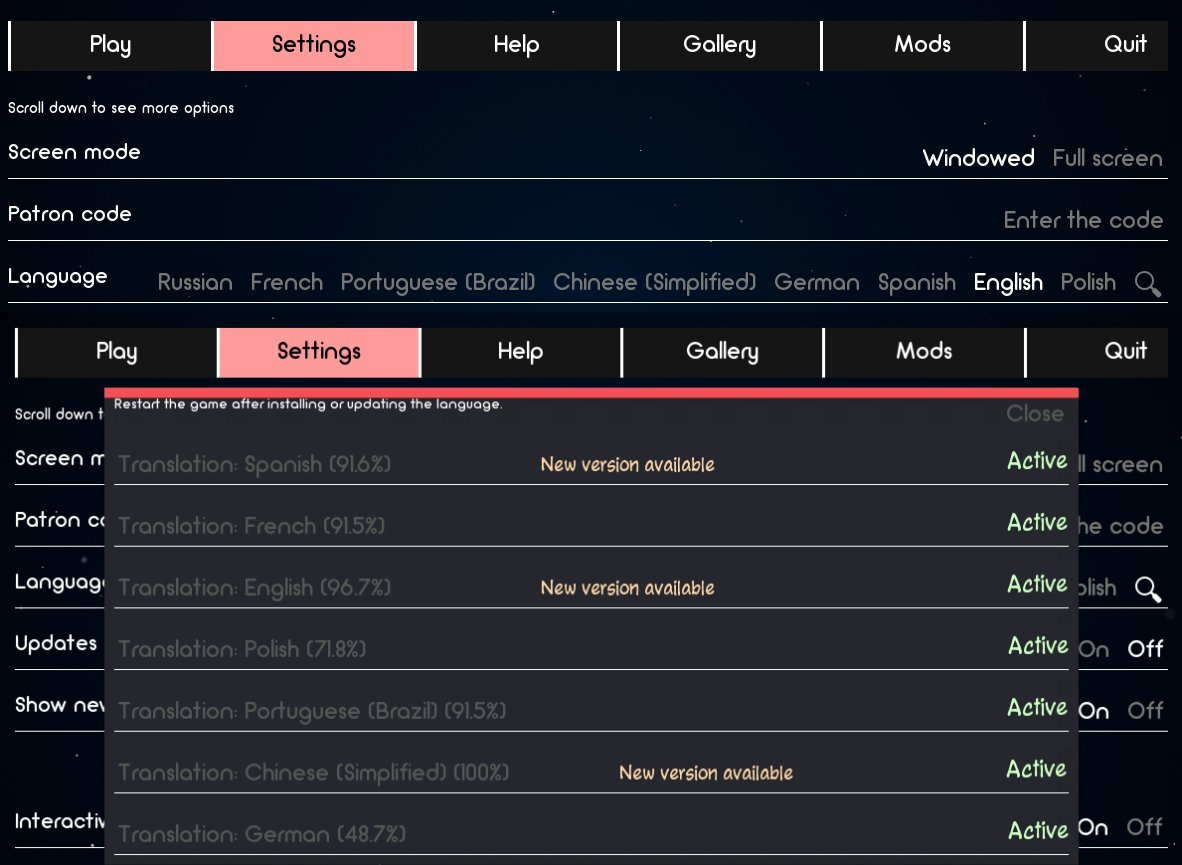Click the magnifier icon behind the translation dialog
Image resolution: width=1182 pixels, height=865 pixels.
tap(1147, 589)
